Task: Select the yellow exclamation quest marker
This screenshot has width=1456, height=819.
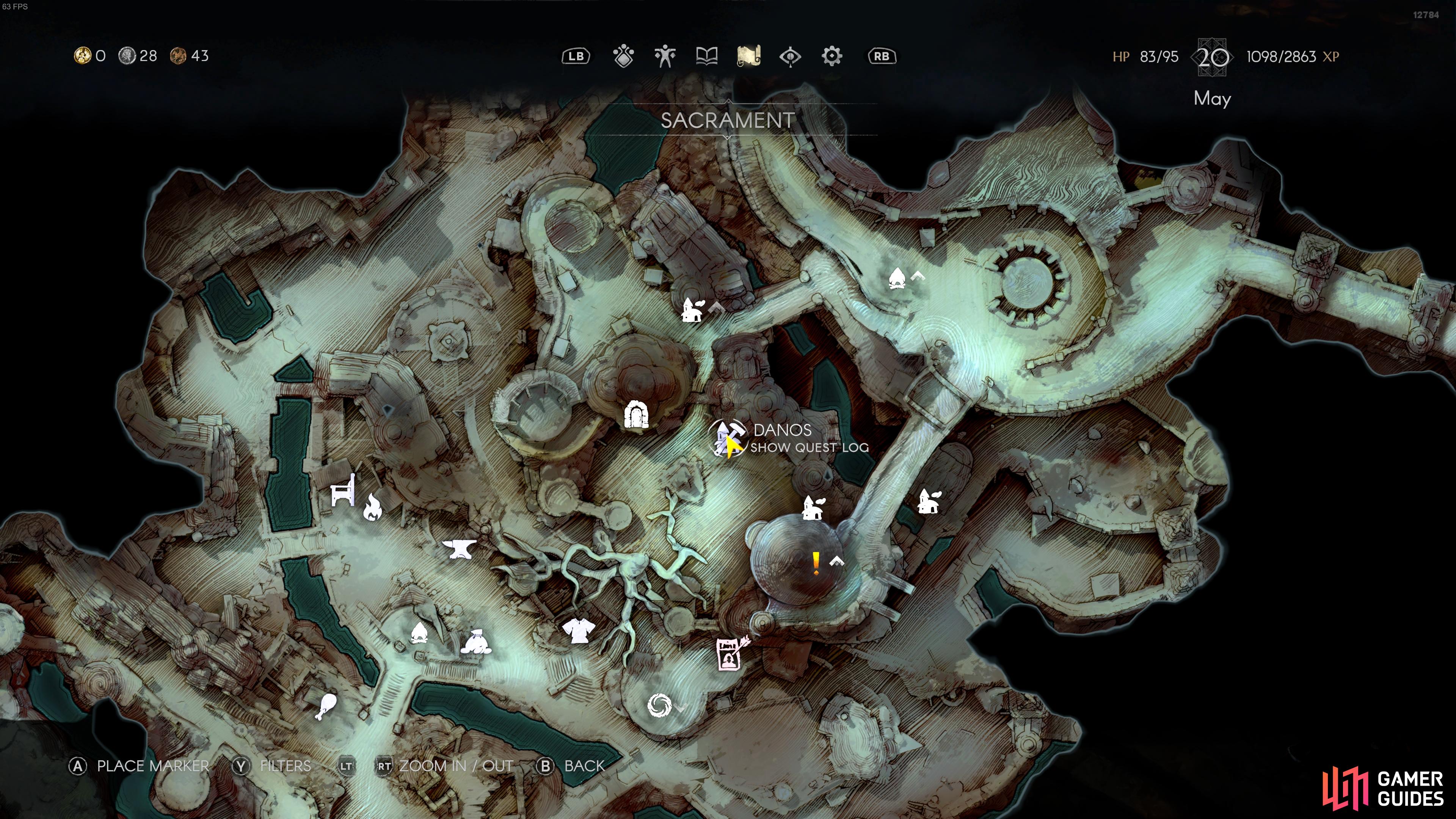Action: 816,563
